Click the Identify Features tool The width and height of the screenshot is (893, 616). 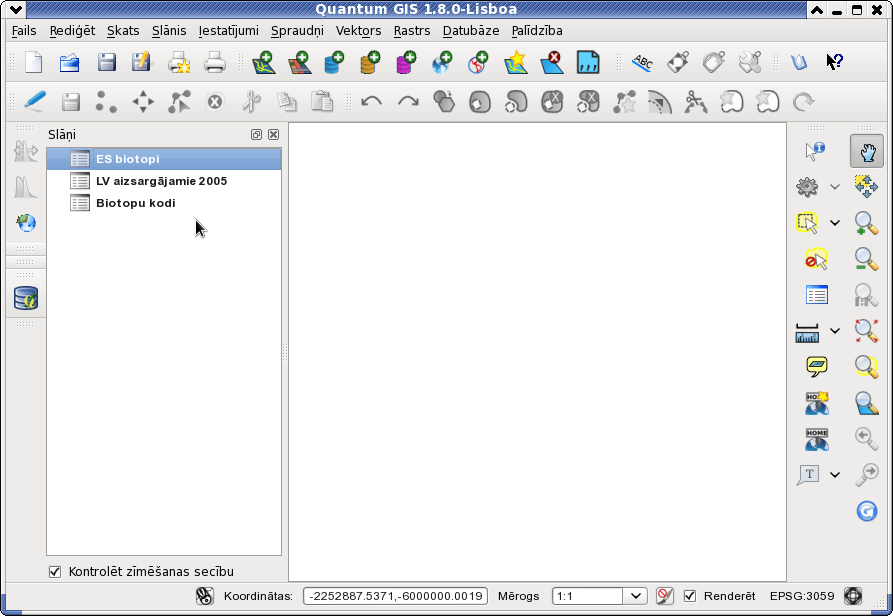815,151
